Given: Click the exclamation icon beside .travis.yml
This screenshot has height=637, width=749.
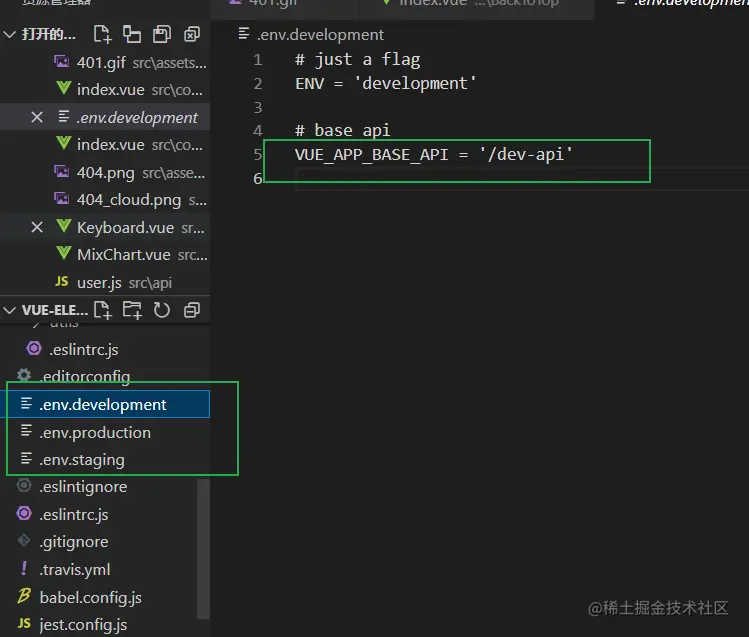Looking at the screenshot, I should tap(23, 568).
